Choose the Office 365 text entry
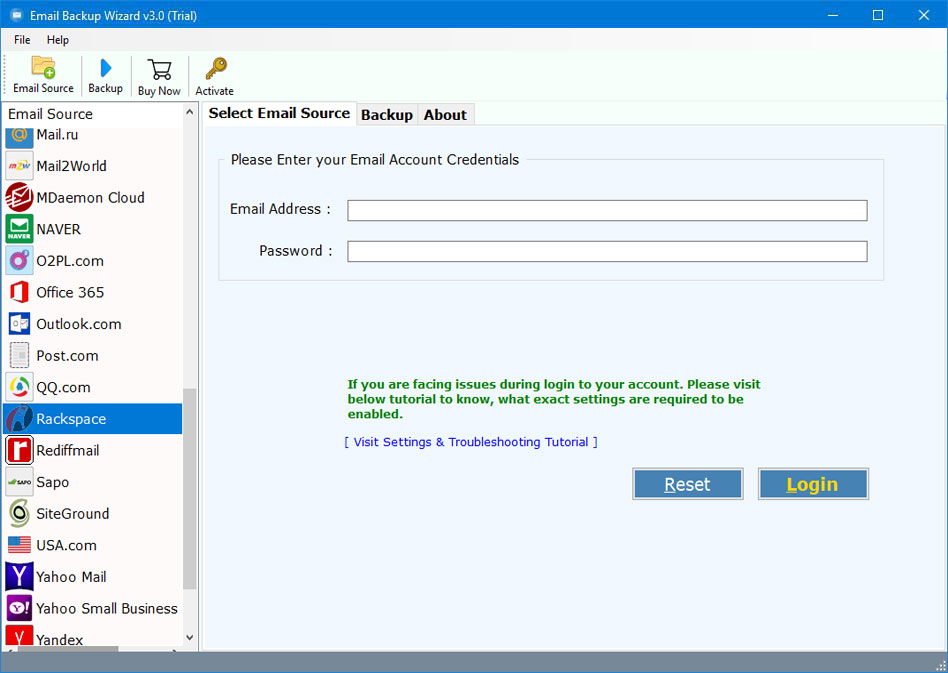Image resolution: width=948 pixels, height=673 pixels. pyautogui.click(x=70, y=293)
